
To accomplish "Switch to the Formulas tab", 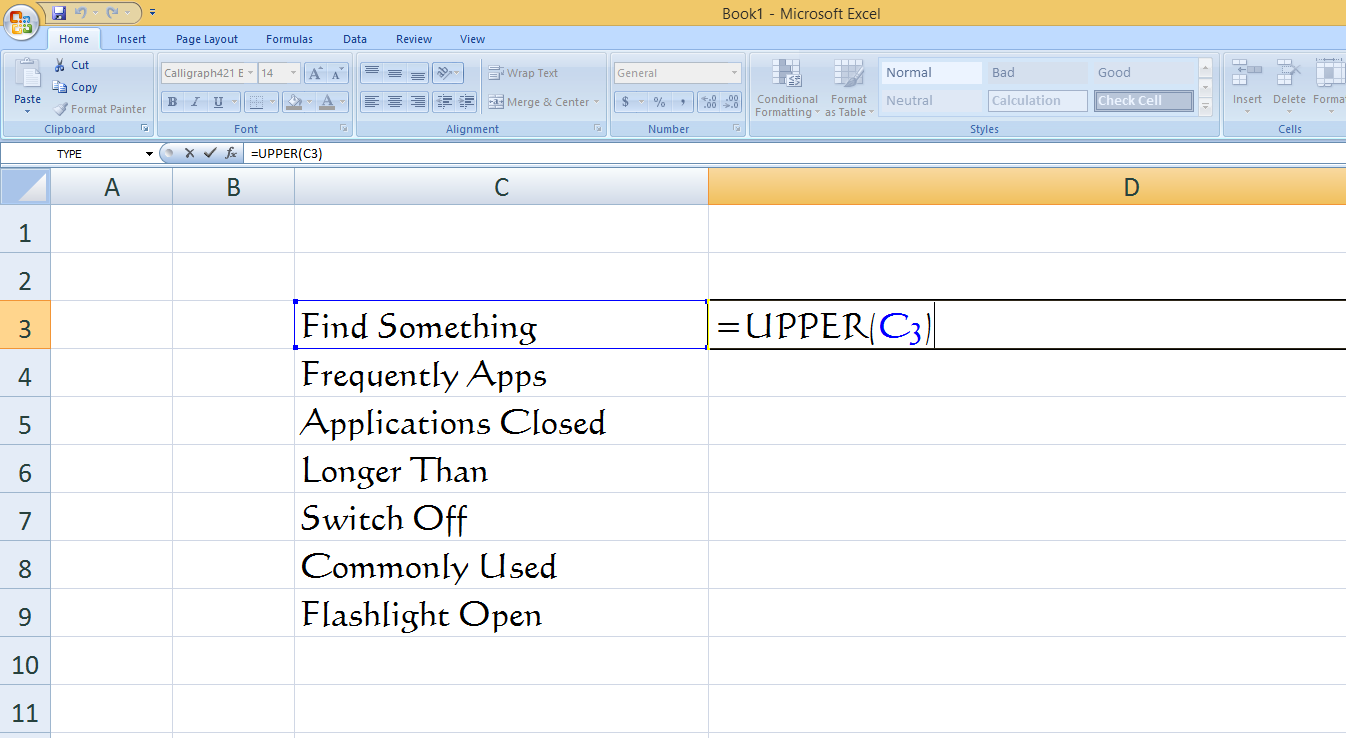I will [x=289, y=39].
